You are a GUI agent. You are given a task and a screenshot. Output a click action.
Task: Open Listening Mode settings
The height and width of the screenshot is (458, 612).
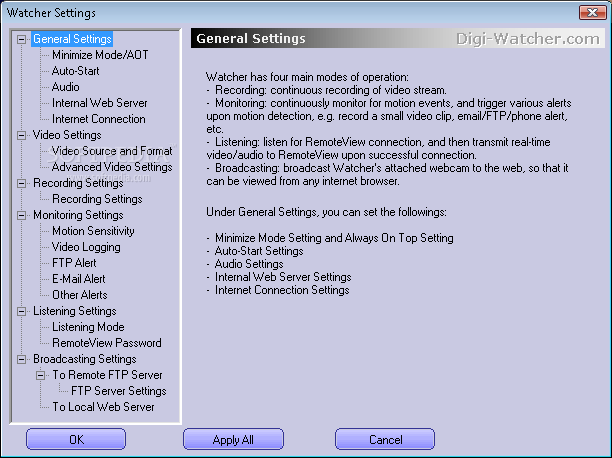(88, 327)
